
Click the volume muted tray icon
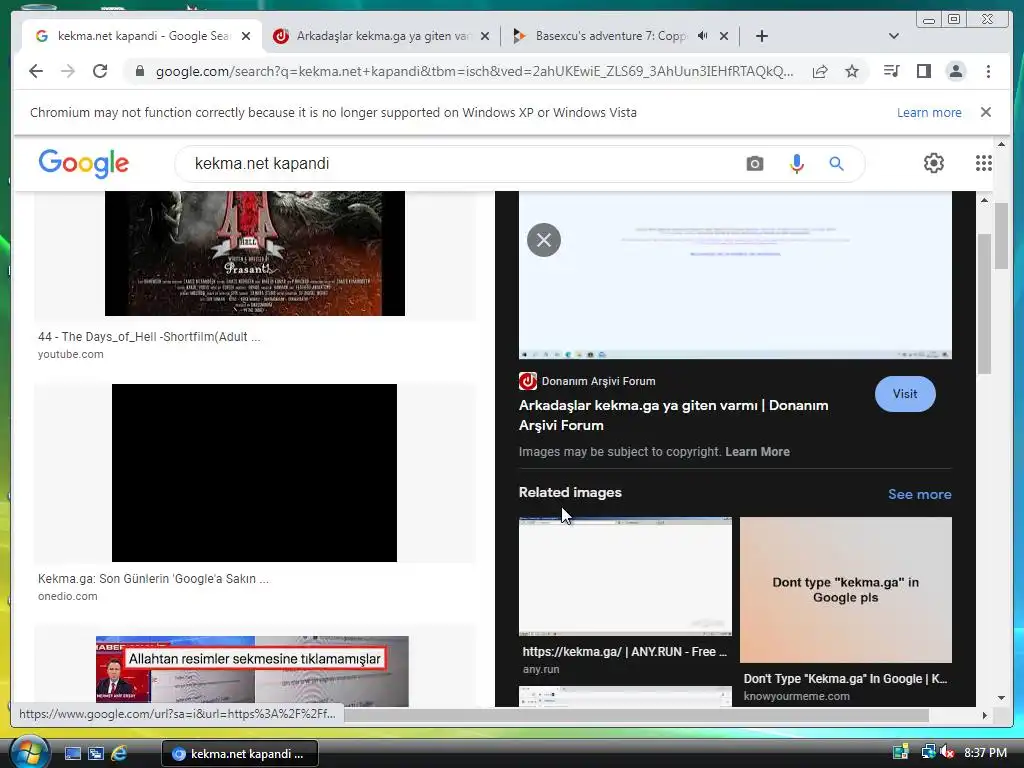(x=948, y=752)
